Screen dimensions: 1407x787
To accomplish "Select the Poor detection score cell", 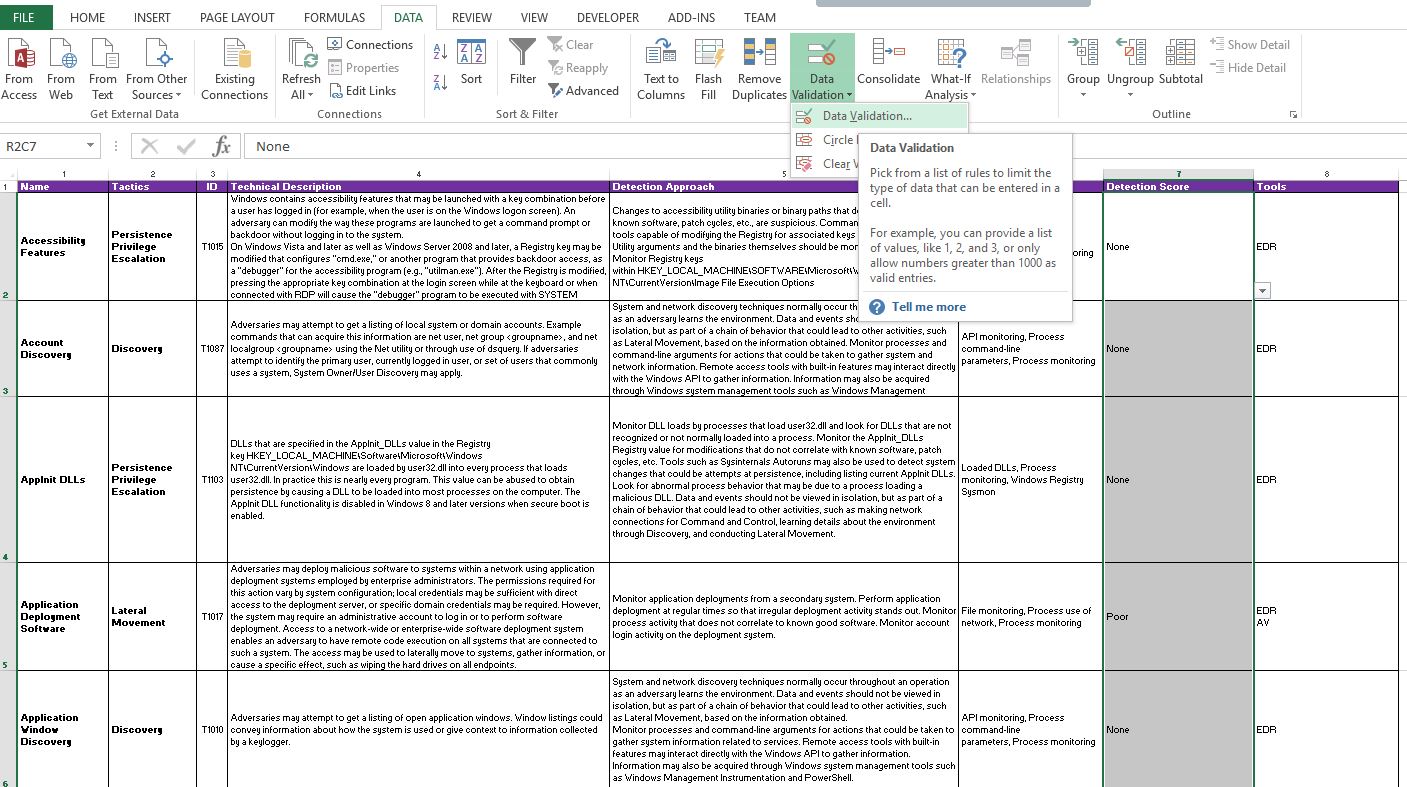I will click(1178, 617).
